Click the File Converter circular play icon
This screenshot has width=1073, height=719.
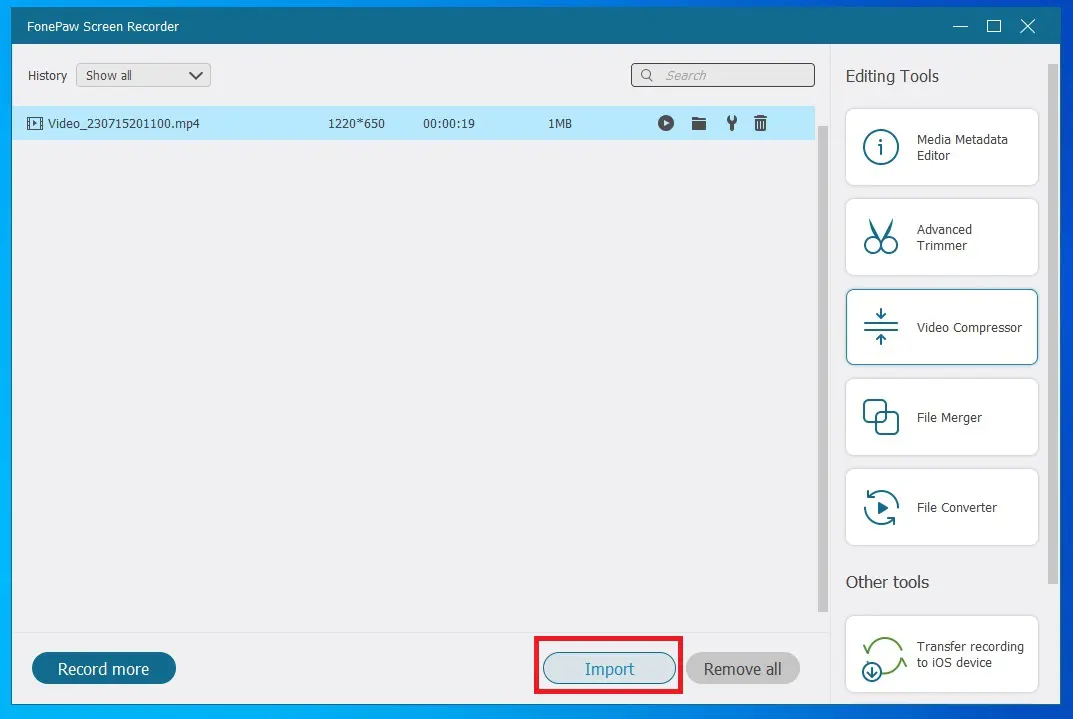[x=881, y=507]
